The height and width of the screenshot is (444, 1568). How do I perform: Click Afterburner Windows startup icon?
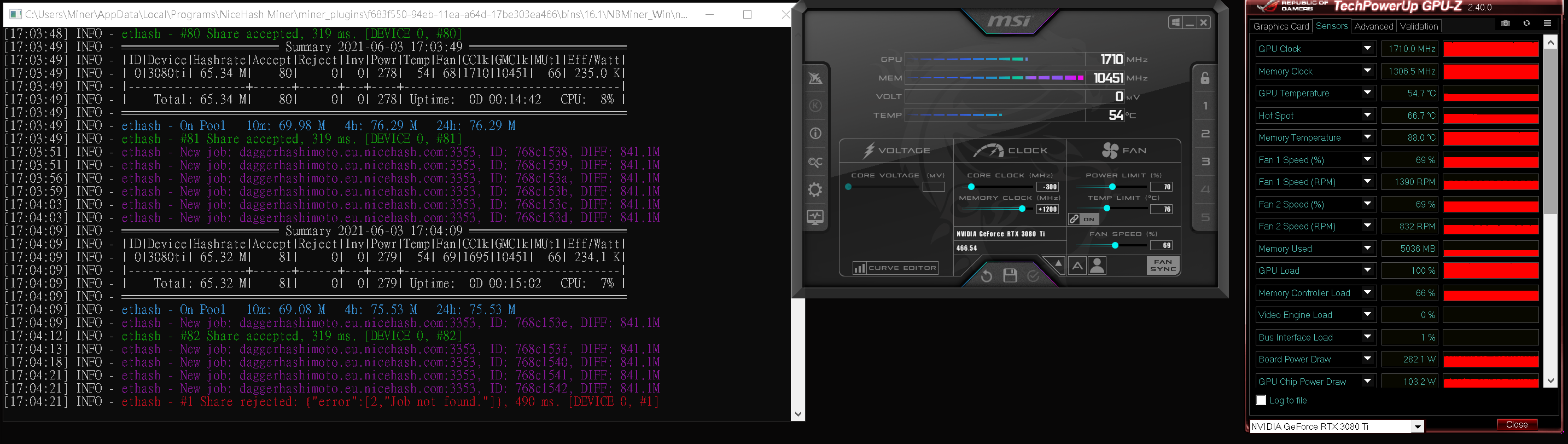[1175, 22]
